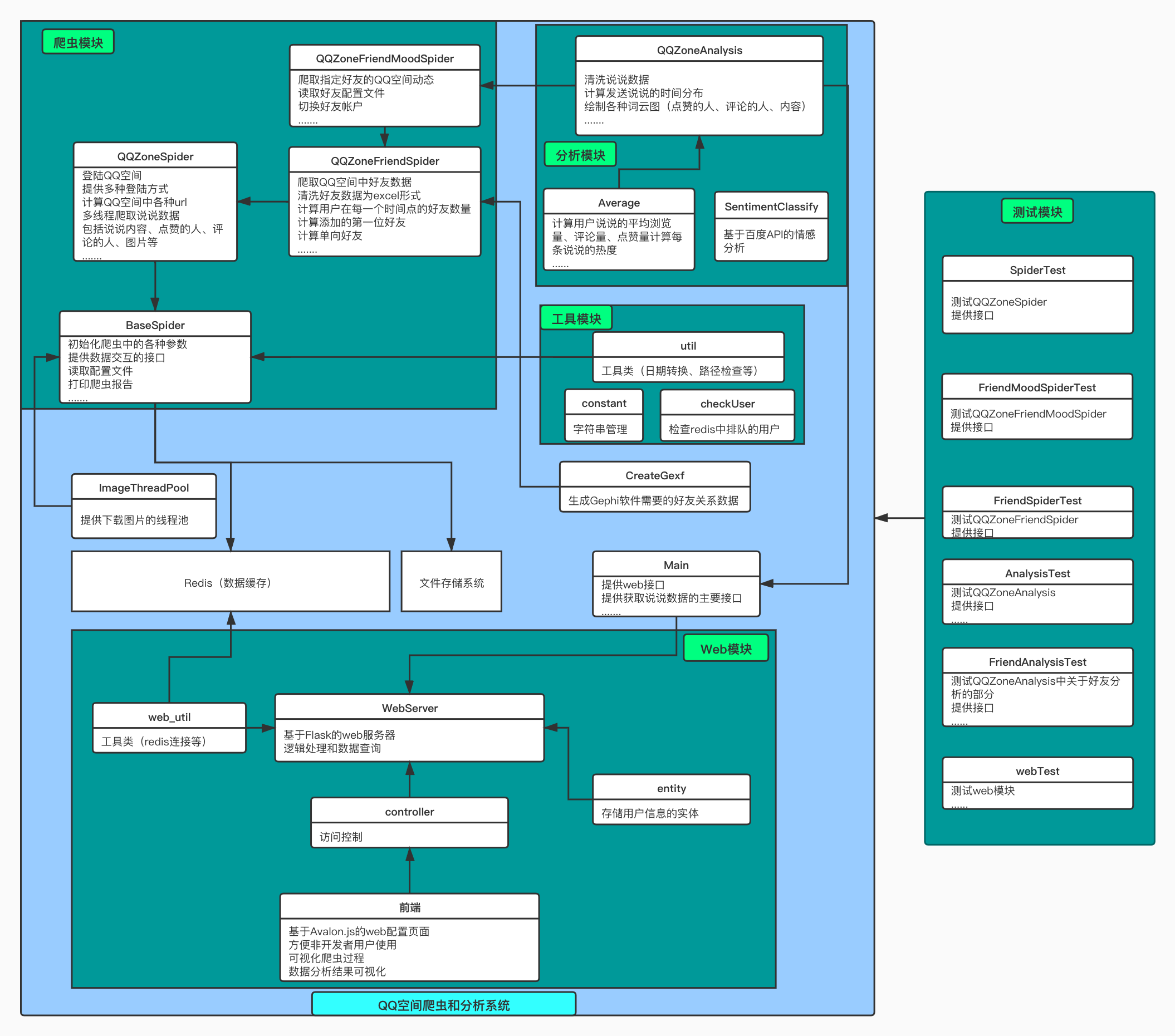This screenshot has width=1175, height=1036.
Task: Select the BaseSpider box title
Action: (x=155, y=325)
